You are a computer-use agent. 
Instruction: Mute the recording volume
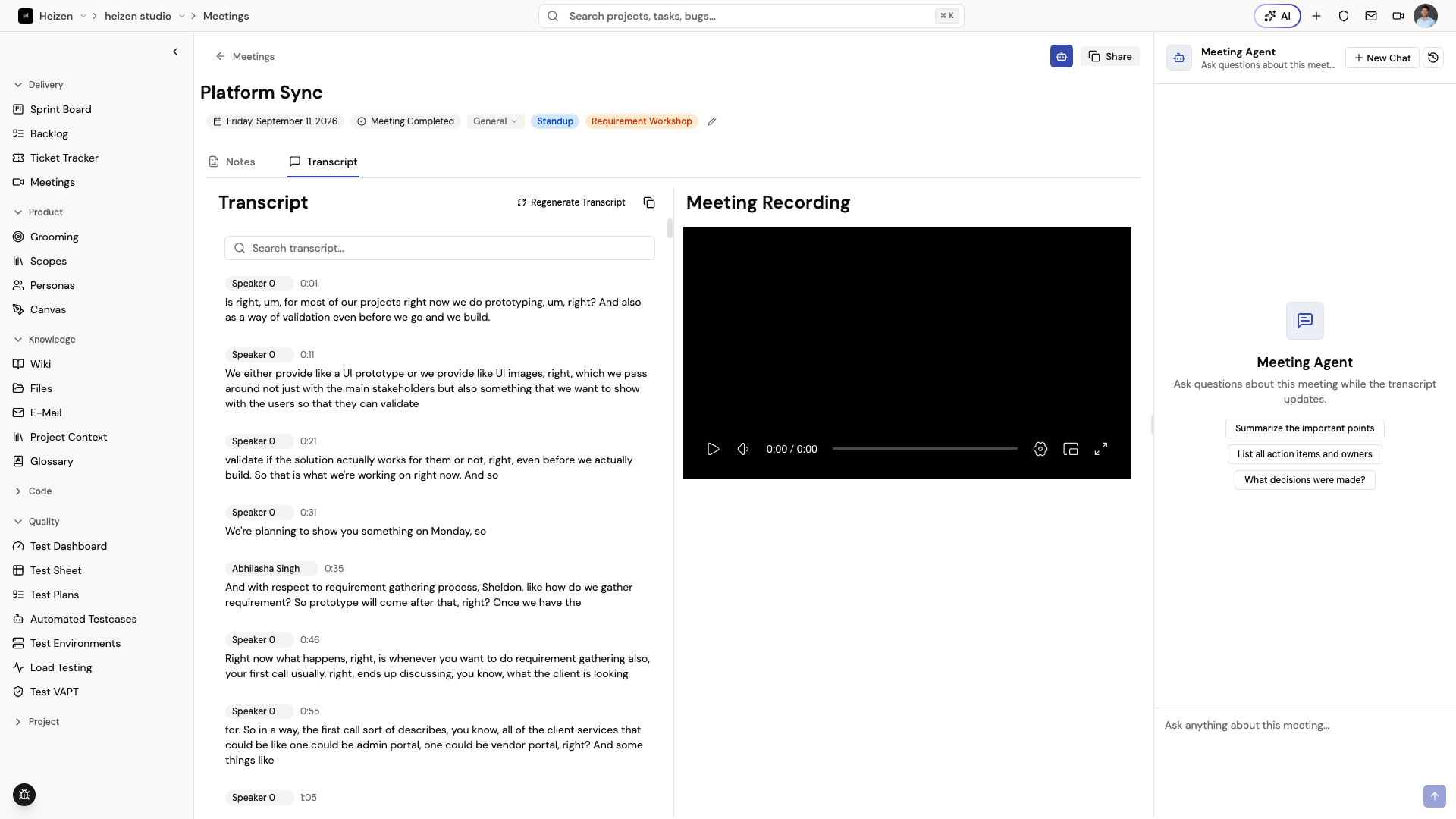(743, 449)
